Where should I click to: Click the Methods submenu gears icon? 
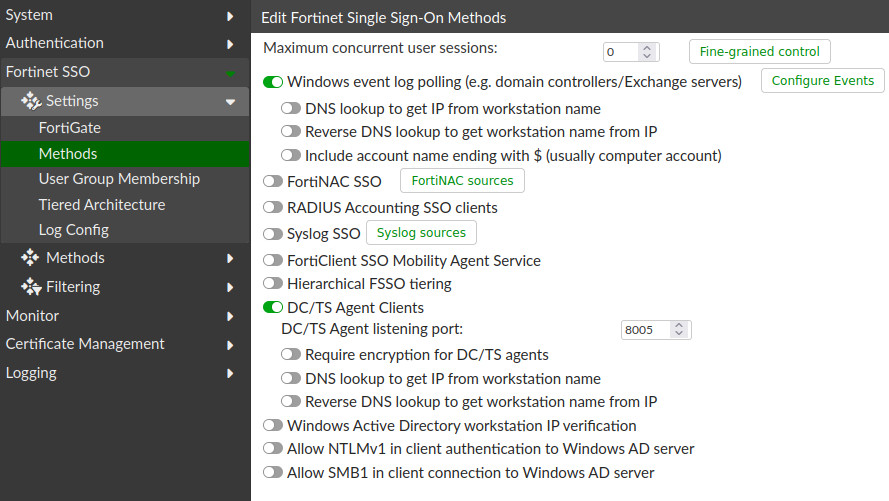(30, 258)
